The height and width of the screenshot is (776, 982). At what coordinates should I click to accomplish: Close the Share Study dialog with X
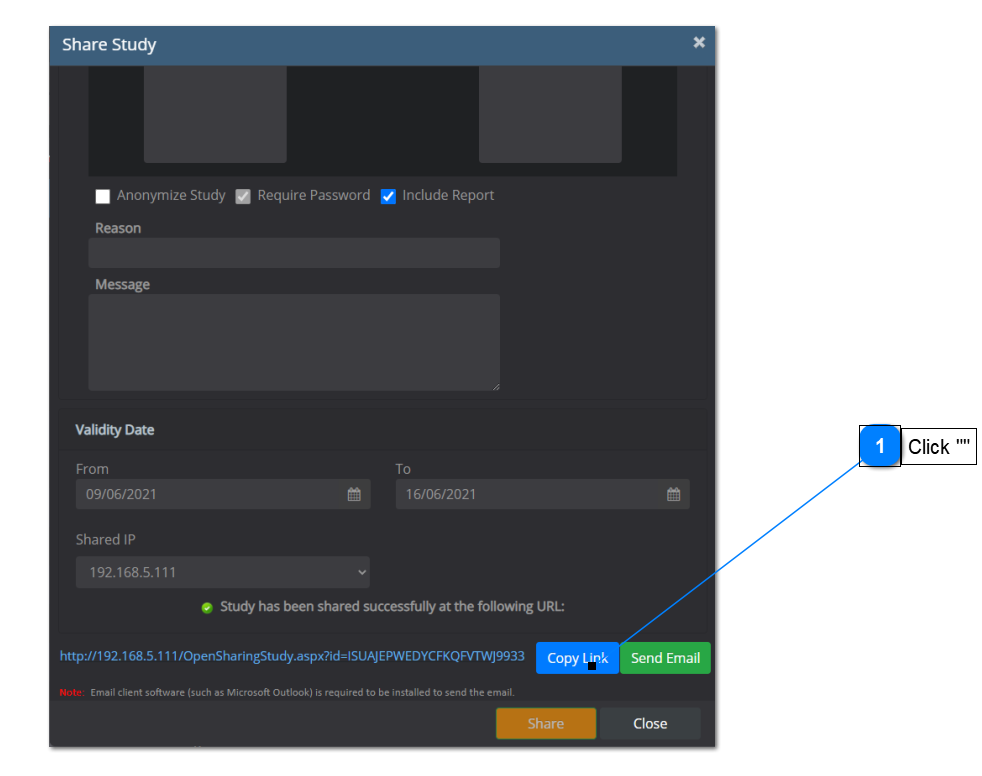pyautogui.click(x=699, y=42)
